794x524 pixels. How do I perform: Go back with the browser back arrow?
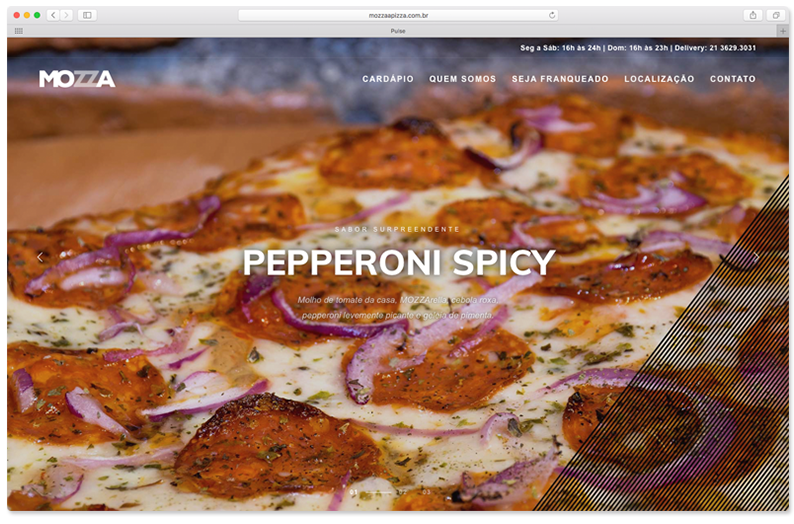pyautogui.click(x=53, y=15)
